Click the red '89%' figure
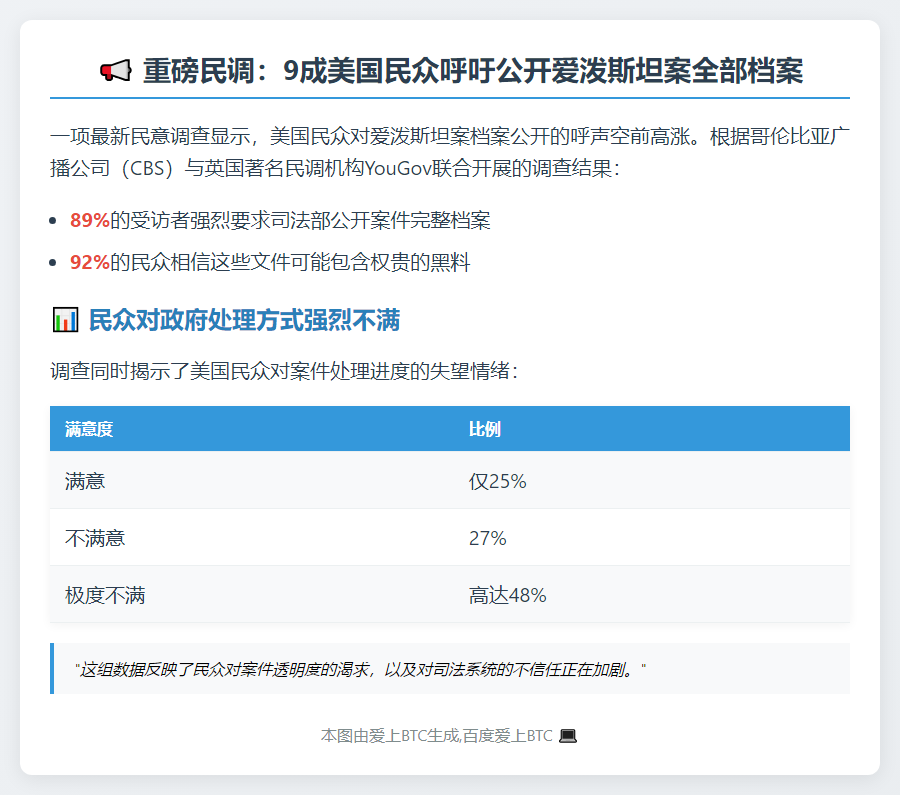The width and height of the screenshot is (900, 795). click(x=90, y=220)
